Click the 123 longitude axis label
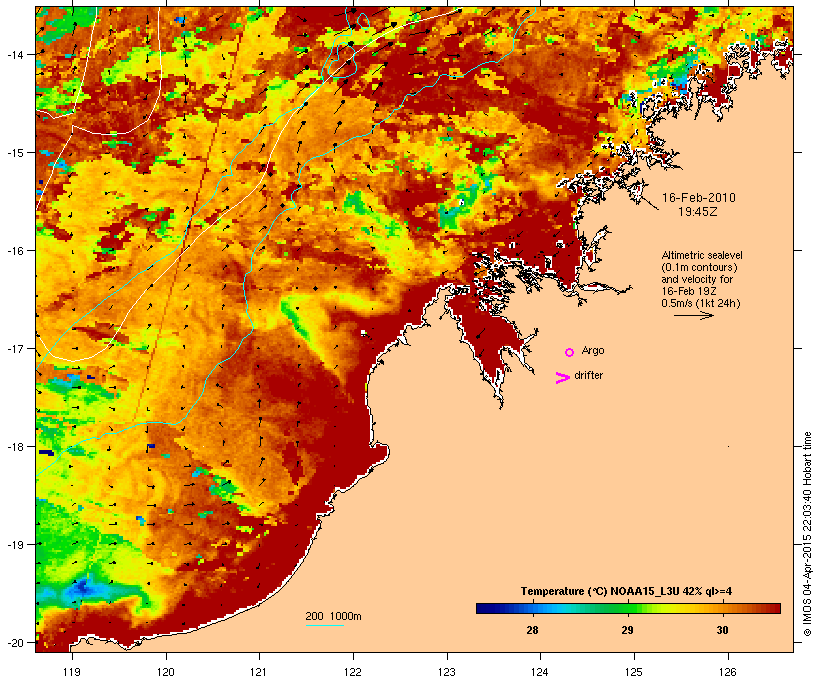Viewport: 820px width, 680px height. pos(447,672)
